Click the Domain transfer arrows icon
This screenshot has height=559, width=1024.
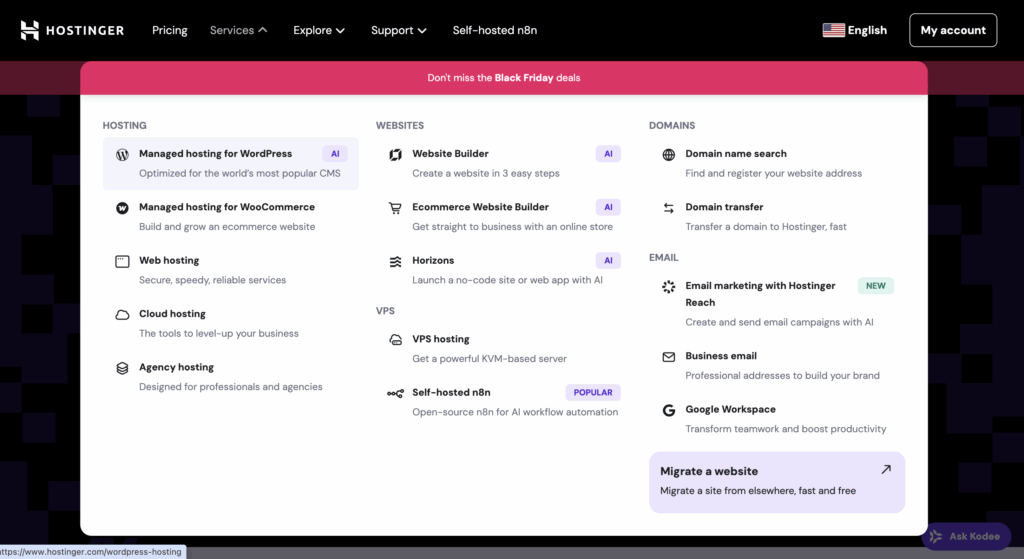pyautogui.click(x=668, y=208)
